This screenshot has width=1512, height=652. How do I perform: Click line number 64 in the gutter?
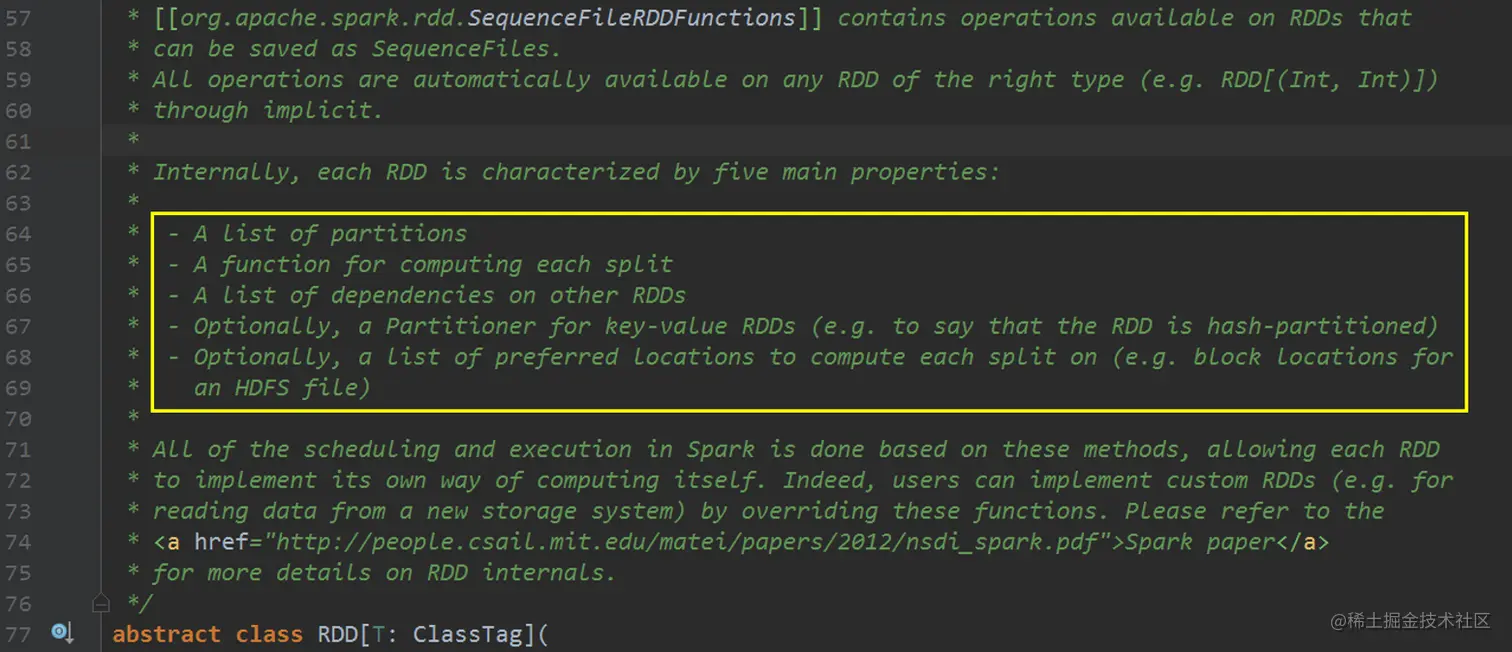[x=18, y=233]
